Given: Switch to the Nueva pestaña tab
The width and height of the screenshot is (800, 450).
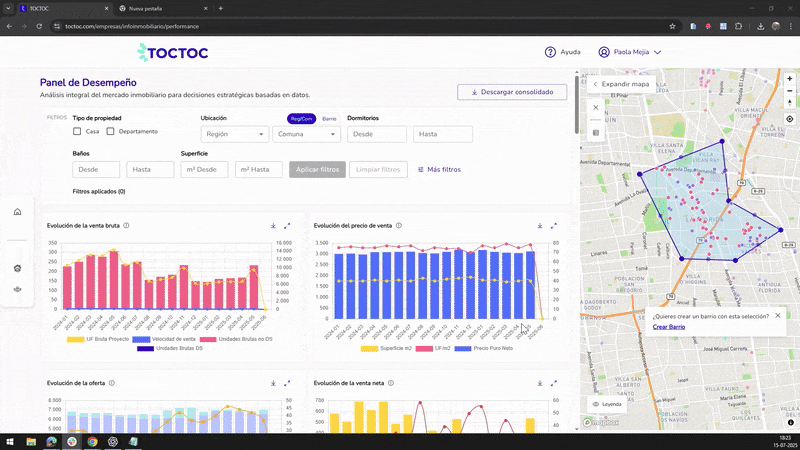Looking at the screenshot, I should pyautogui.click(x=162, y=9).
